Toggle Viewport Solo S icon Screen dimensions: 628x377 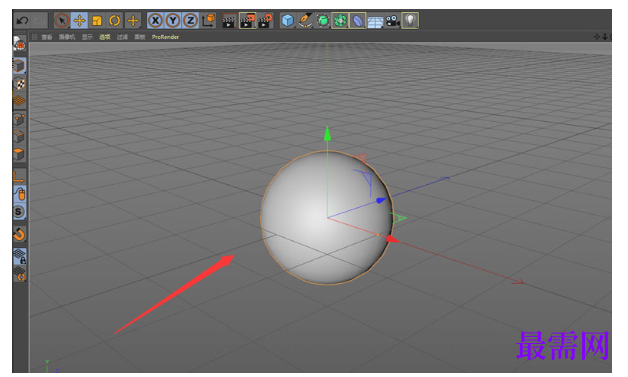[19, 212]
